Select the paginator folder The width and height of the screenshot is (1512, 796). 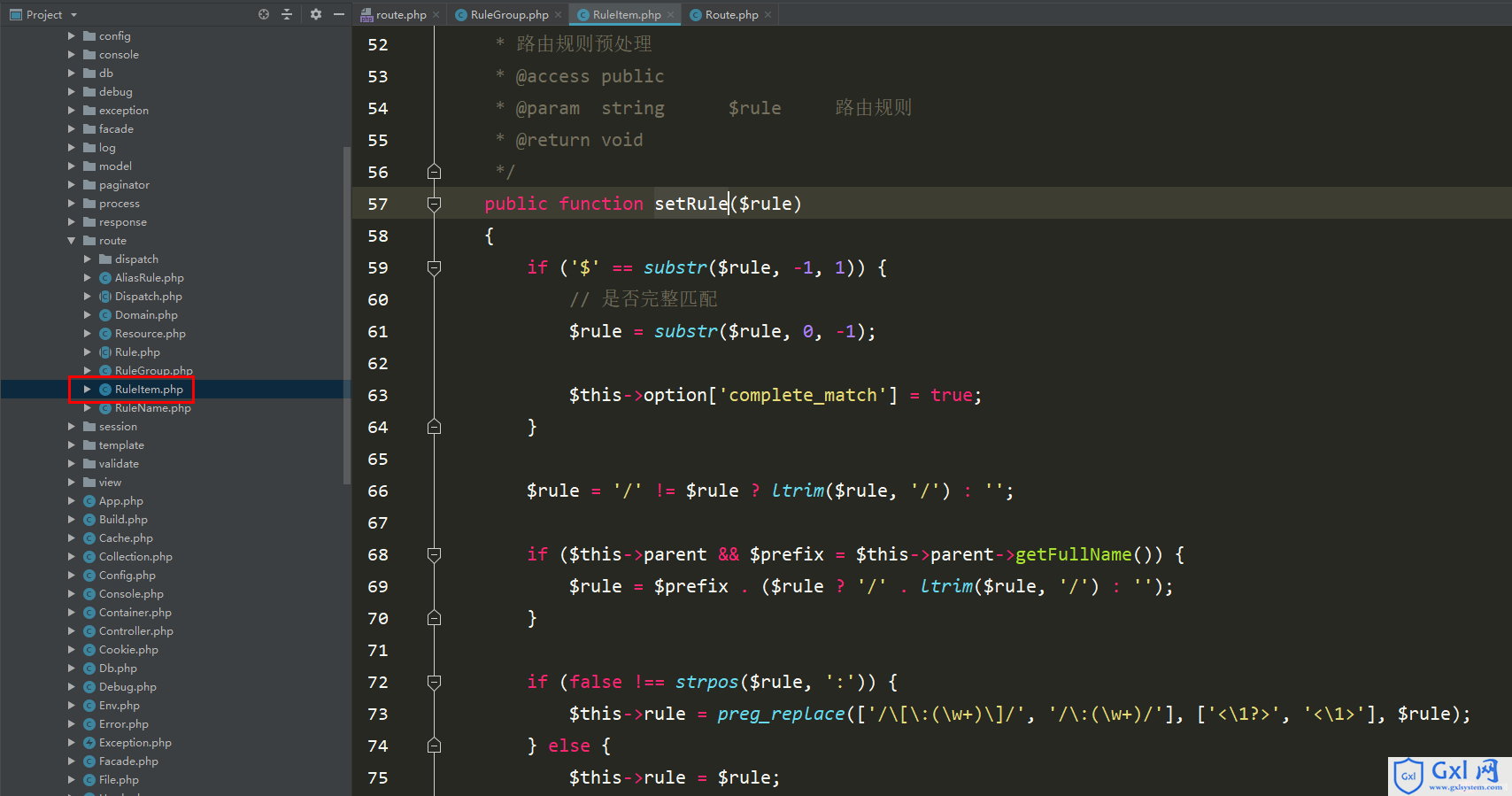pos(124,185)
